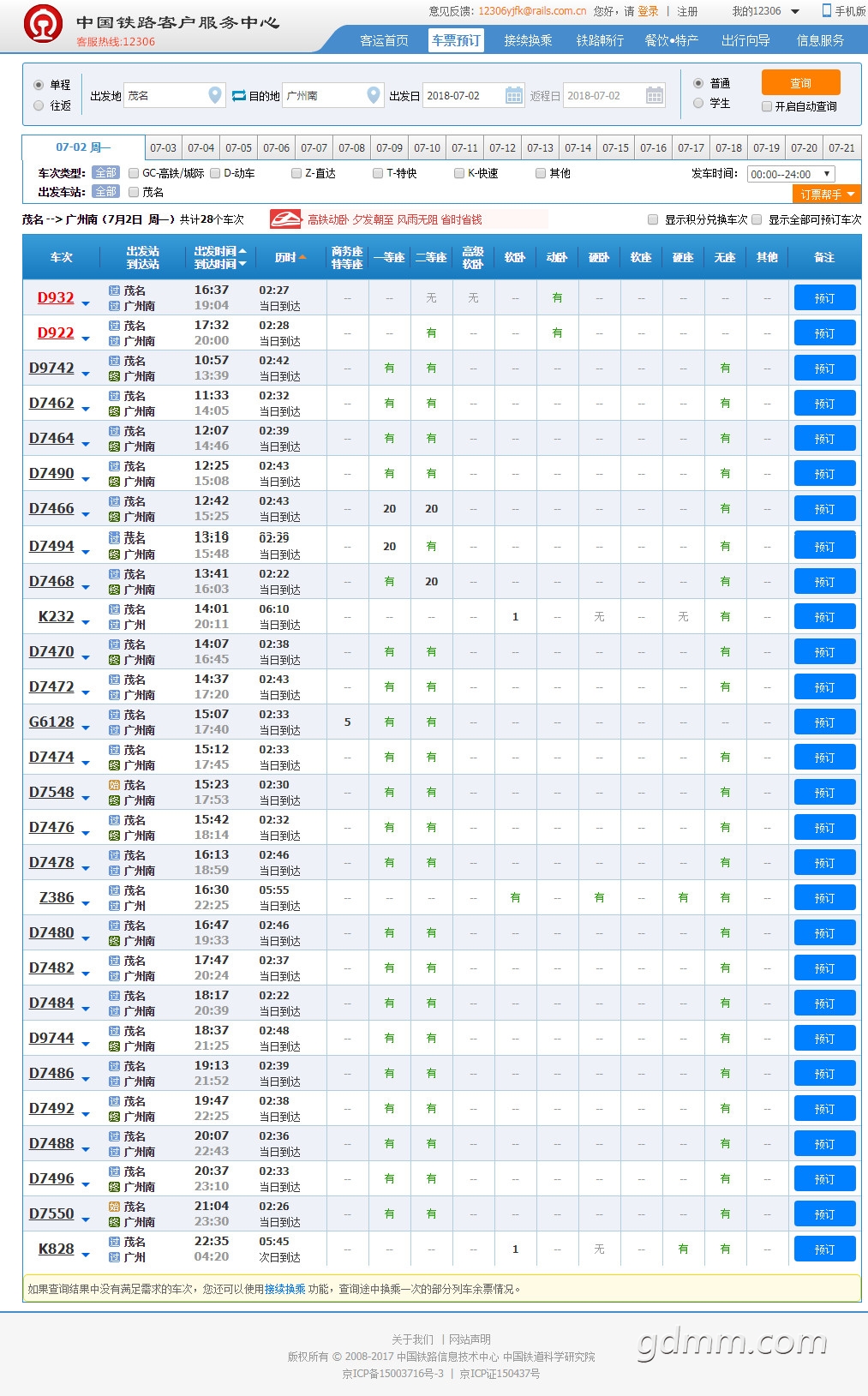Viewport: 868px width, 1396px height.
Task: Go to the 接续换乘 navigation item
Action: click(528, 40)
